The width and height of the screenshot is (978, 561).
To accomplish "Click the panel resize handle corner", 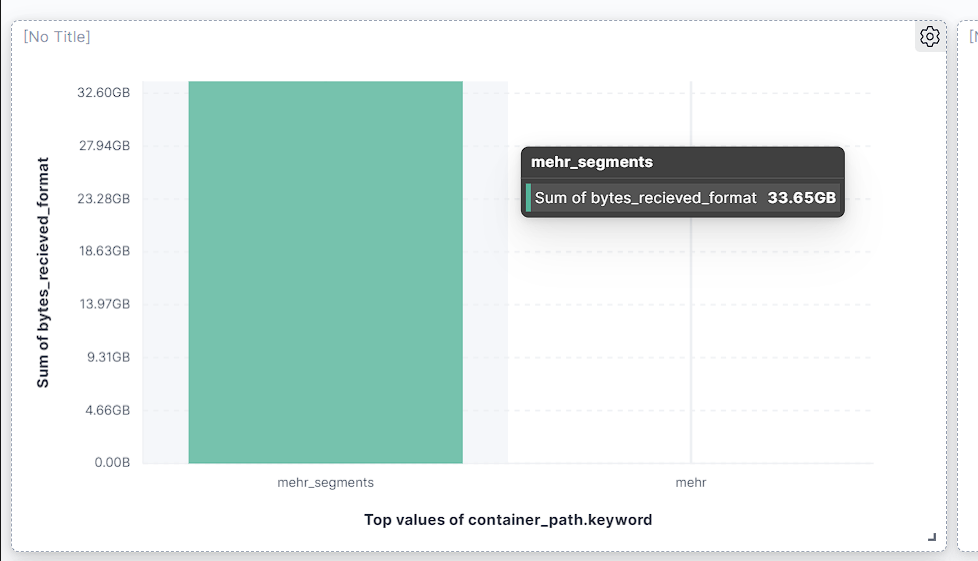I will click(x=932, y=538).
